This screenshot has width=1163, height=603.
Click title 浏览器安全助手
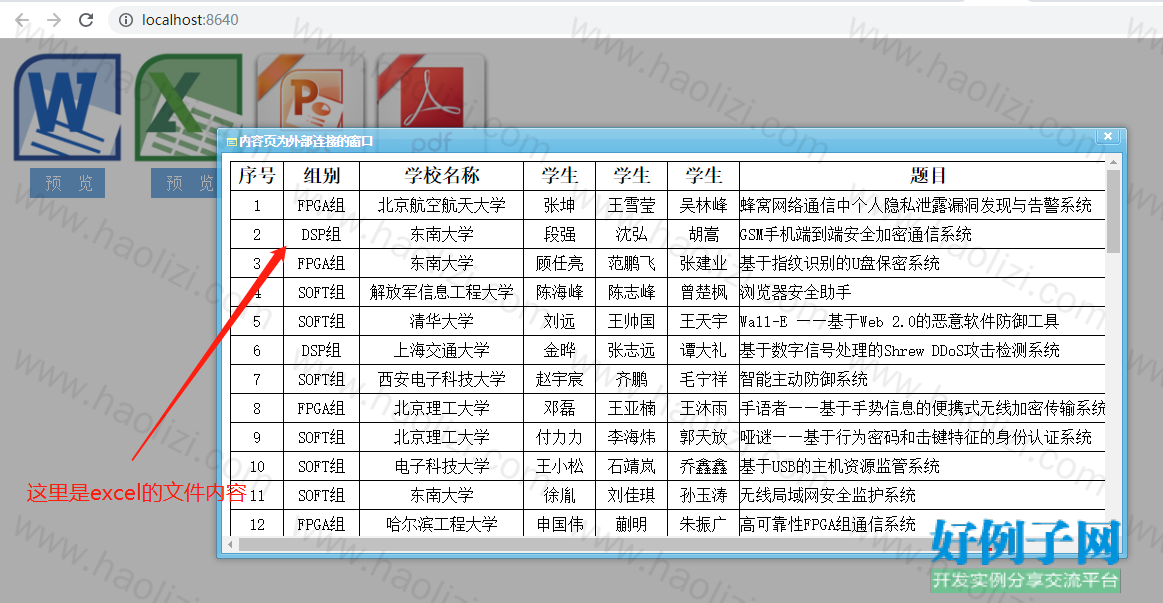tap(796, 292)
